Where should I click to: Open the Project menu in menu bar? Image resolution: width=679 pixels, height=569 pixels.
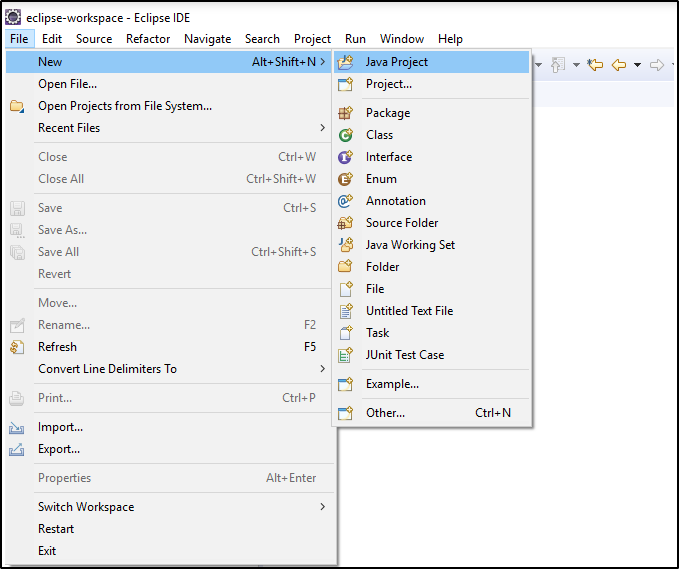tap(312, 39)
